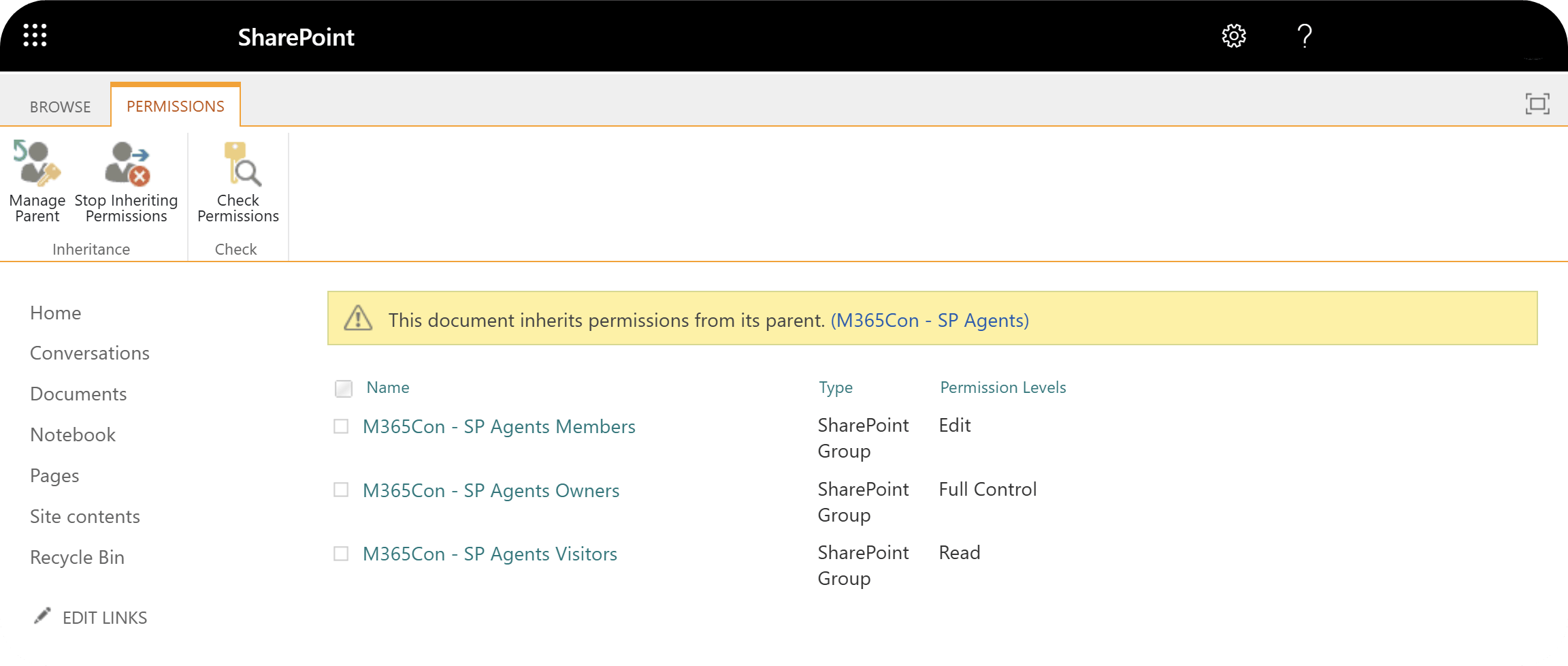The width and height of the screenshot is (1568, 666).
Task: Open the app launcher waffle icon
Action: (35, 35)
